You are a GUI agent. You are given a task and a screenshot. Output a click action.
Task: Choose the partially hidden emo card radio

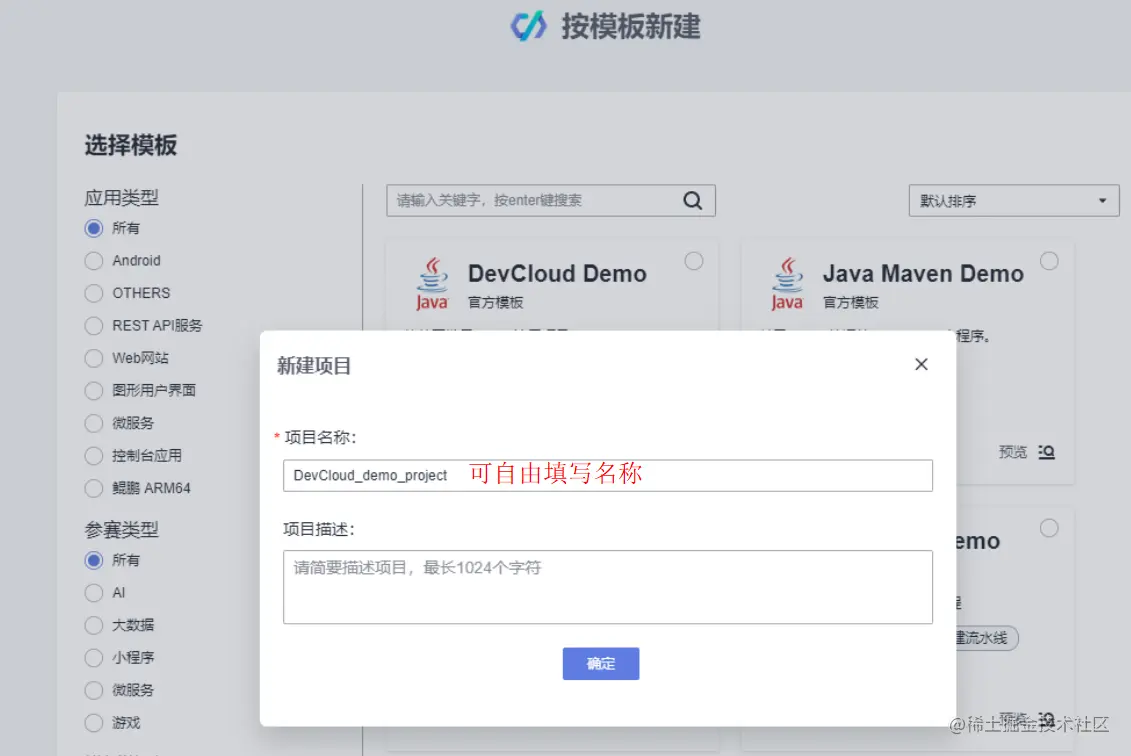coord(1049,528)
